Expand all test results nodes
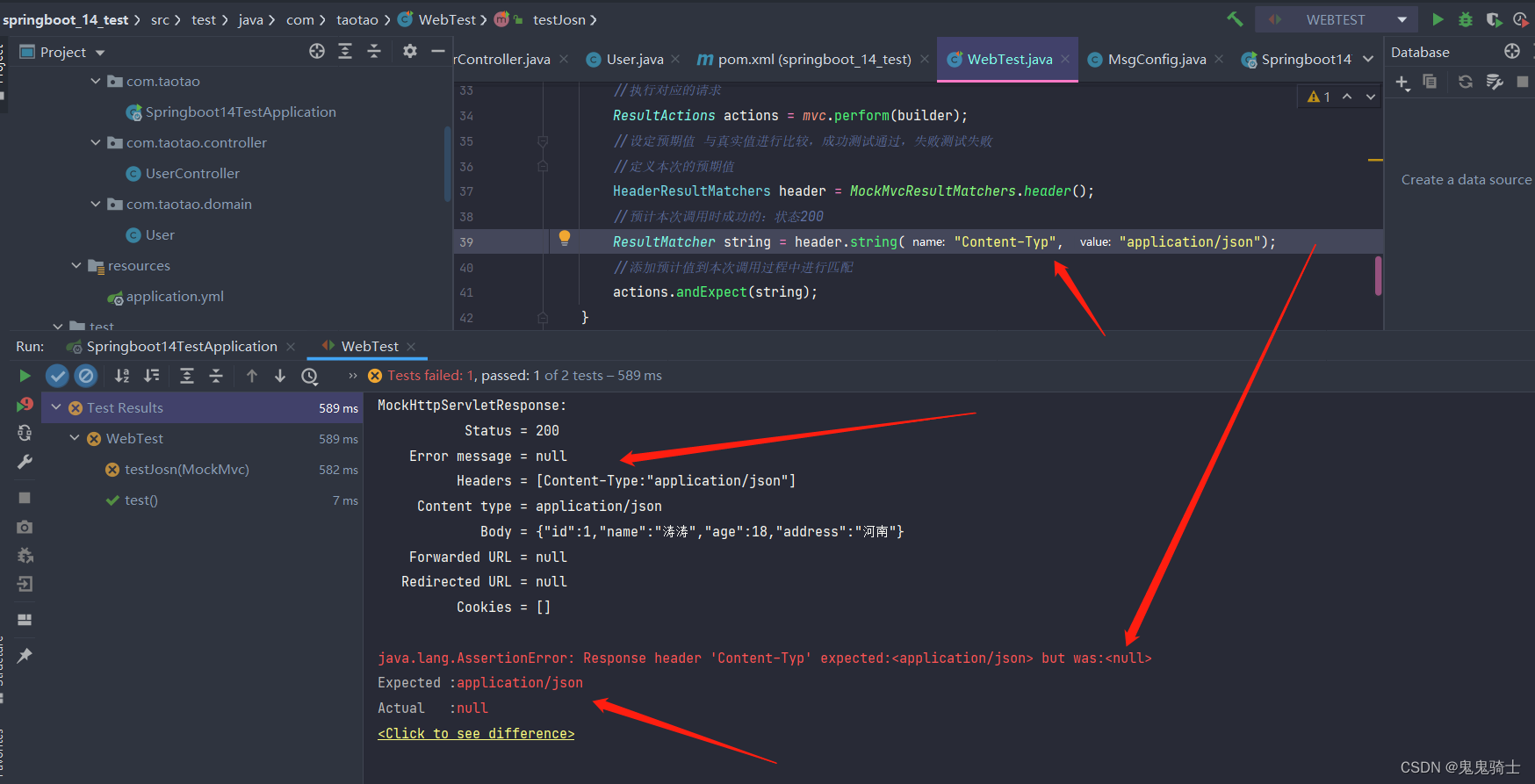 coord(187,376)
